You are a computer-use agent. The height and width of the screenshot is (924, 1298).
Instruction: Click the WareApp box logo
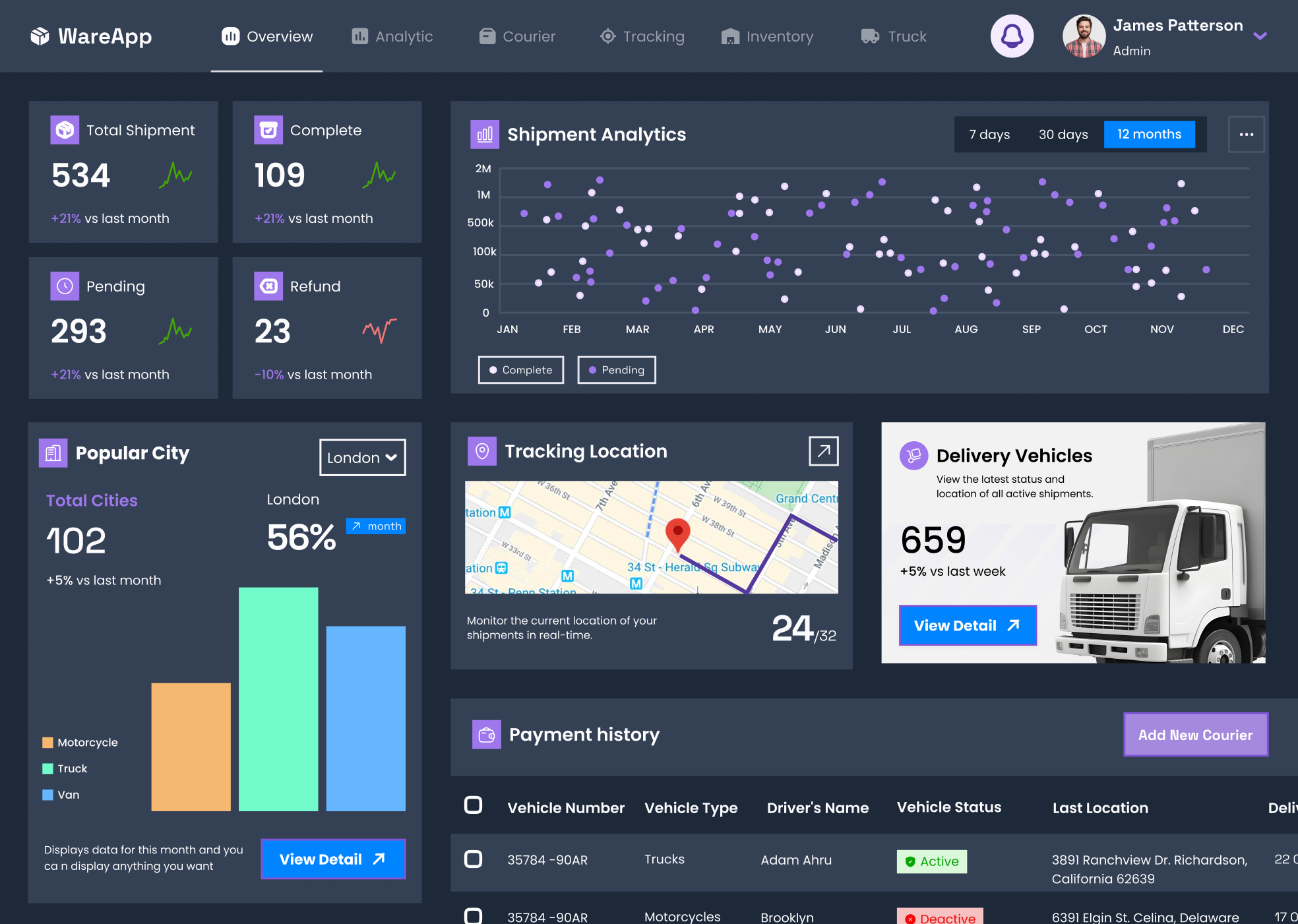[40, 36]
